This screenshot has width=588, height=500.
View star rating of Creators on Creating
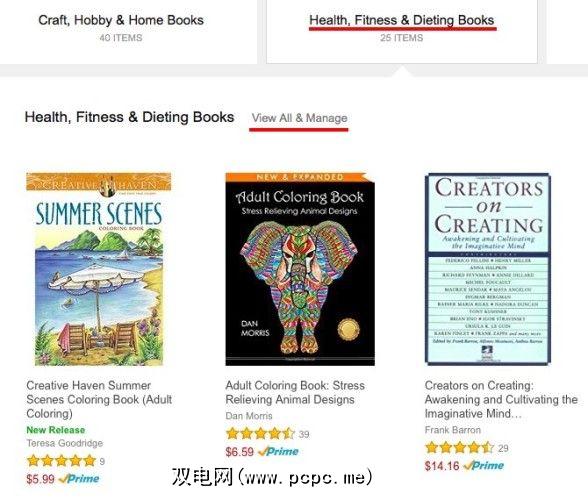pos(459,447)
